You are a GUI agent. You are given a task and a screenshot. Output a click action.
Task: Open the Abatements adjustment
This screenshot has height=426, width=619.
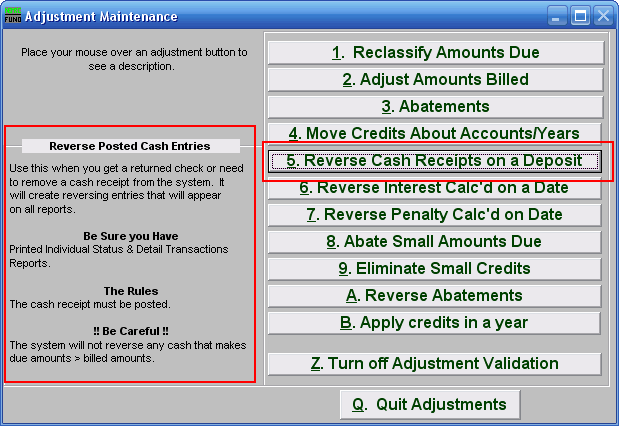tap(435, 106)
